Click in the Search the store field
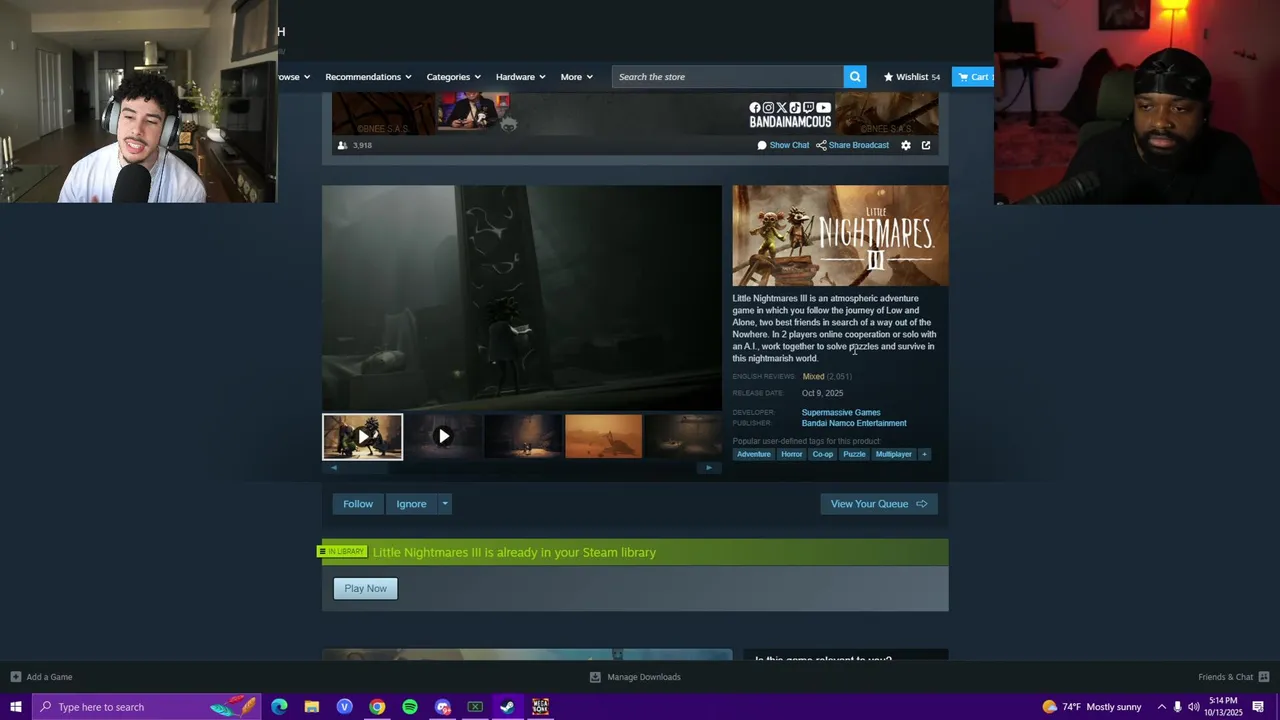The image size is (1280, 720). click(728, 77)
